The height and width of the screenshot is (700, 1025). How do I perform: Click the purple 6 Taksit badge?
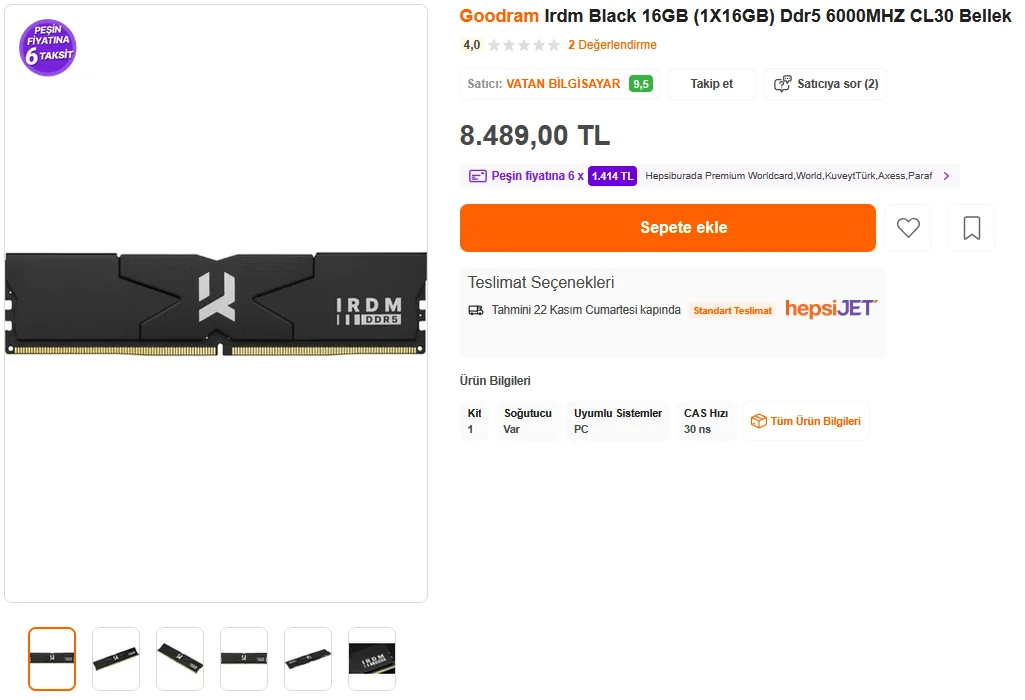point(48,48)
